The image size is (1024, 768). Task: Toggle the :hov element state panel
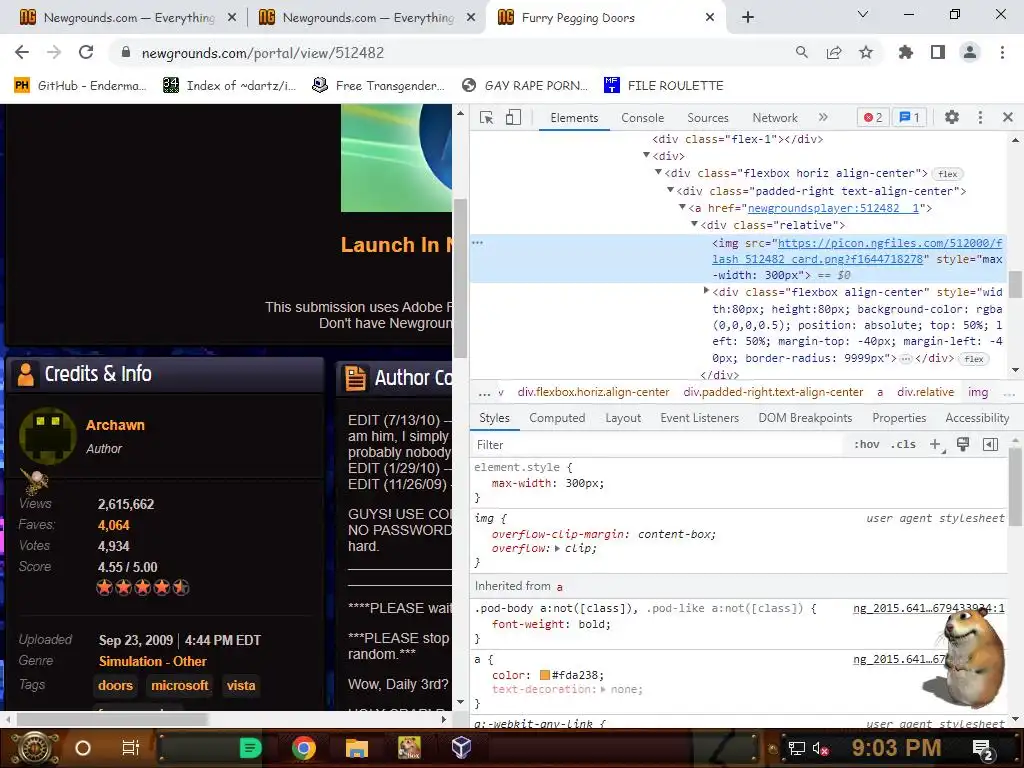click(867, 444)
